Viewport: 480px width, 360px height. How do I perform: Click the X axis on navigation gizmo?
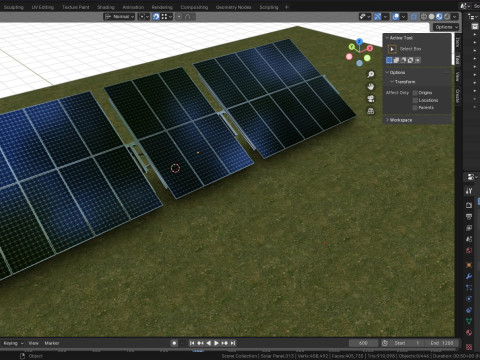[369, 49]
